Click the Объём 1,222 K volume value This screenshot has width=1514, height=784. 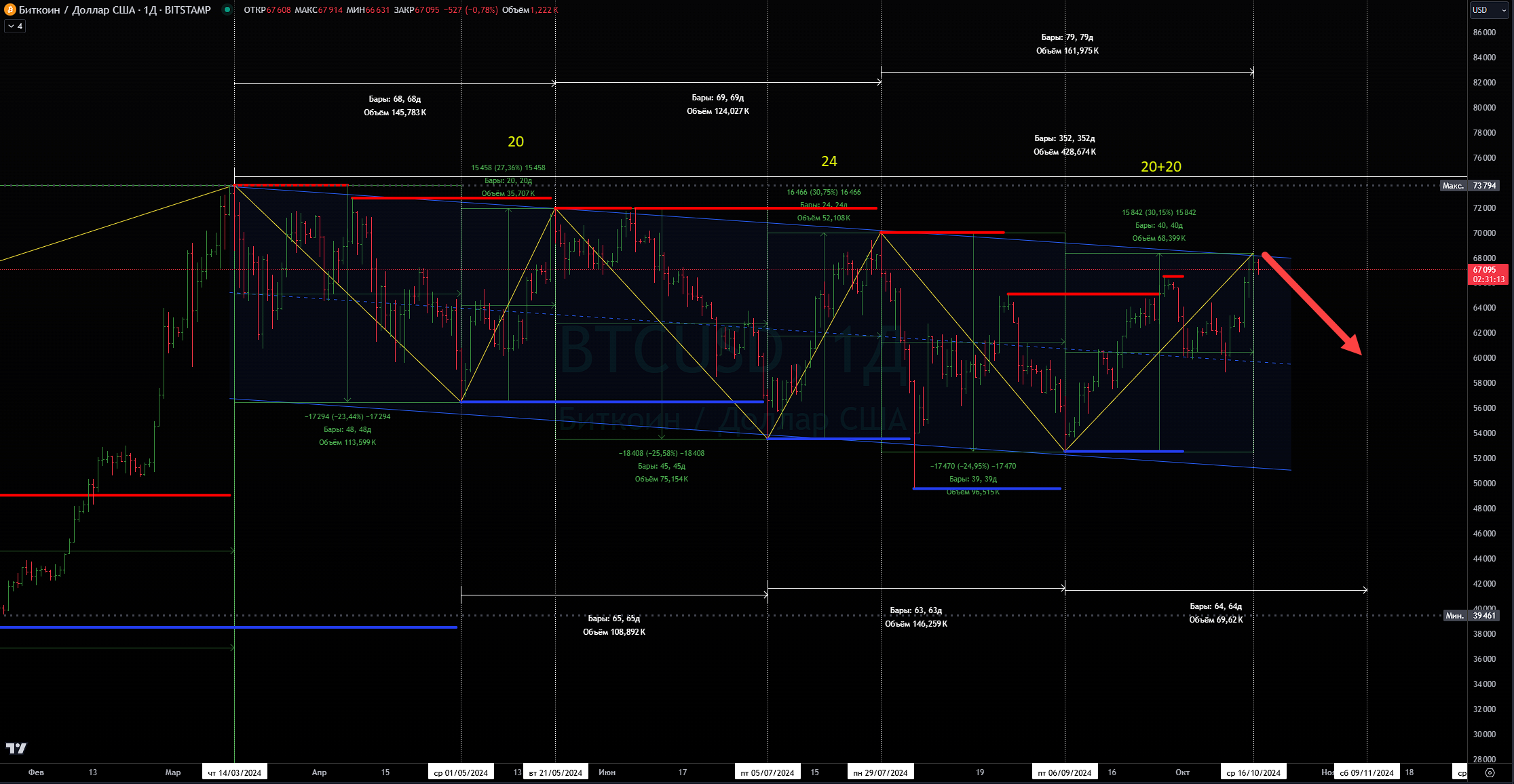[544, 10]
